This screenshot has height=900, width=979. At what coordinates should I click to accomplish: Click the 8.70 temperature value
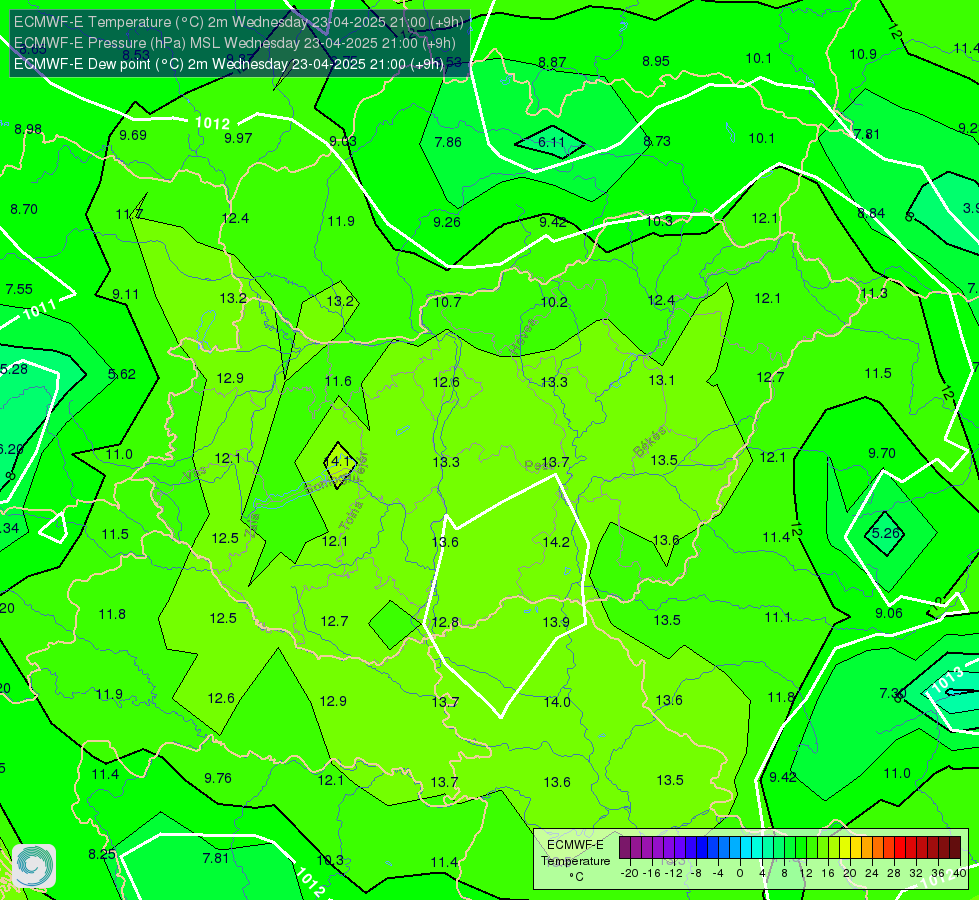24,209
